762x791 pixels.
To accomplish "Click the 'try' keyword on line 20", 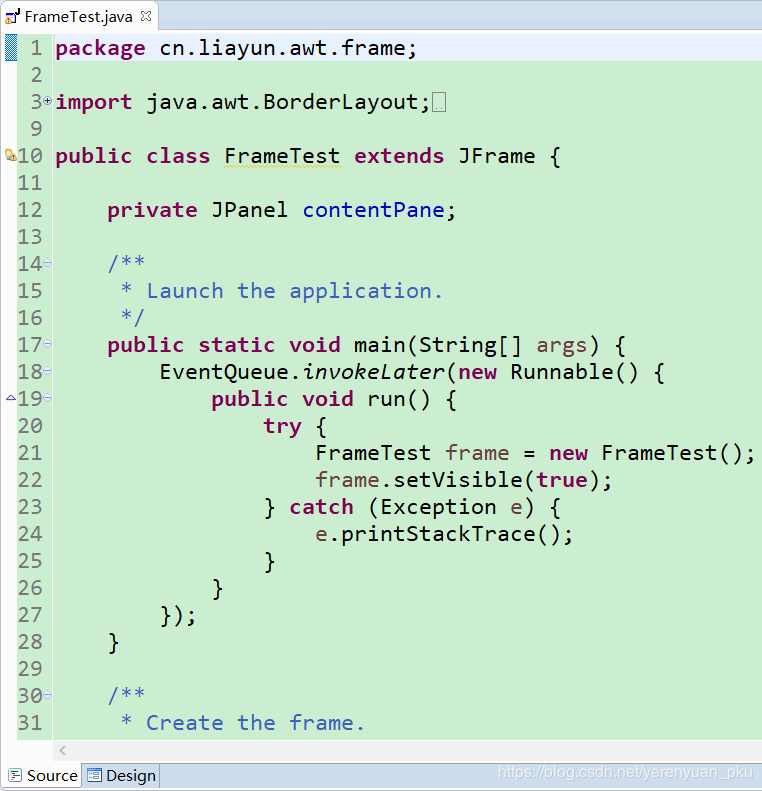I will (282, 427).
